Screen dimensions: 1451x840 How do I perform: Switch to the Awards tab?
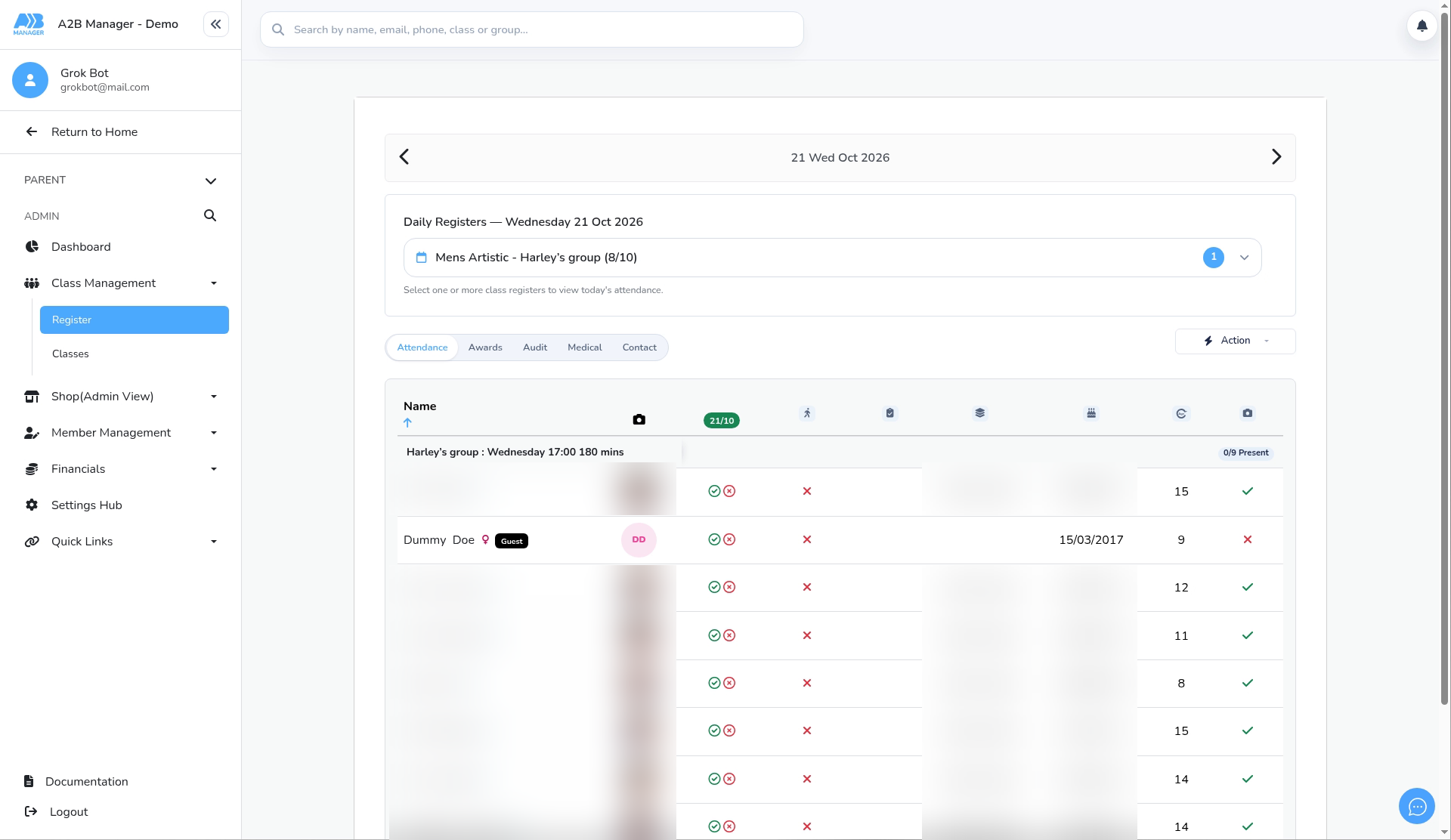pyautogui.click(x=485, y=347)
